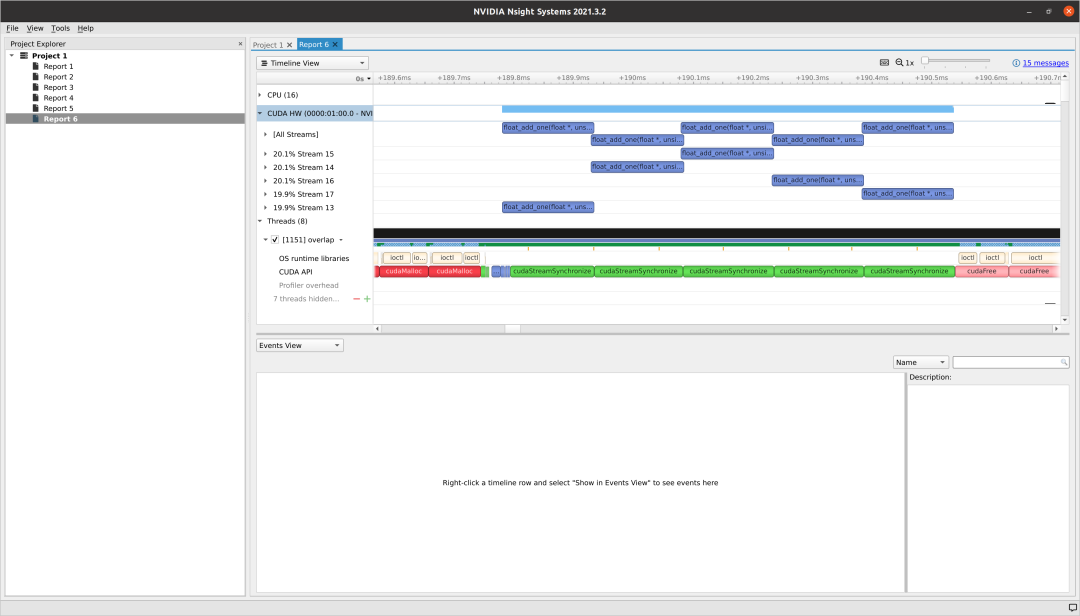Open the Name filter dropdown
Viewport: 1080px width, 616px height.
click(x=921, y=362)
